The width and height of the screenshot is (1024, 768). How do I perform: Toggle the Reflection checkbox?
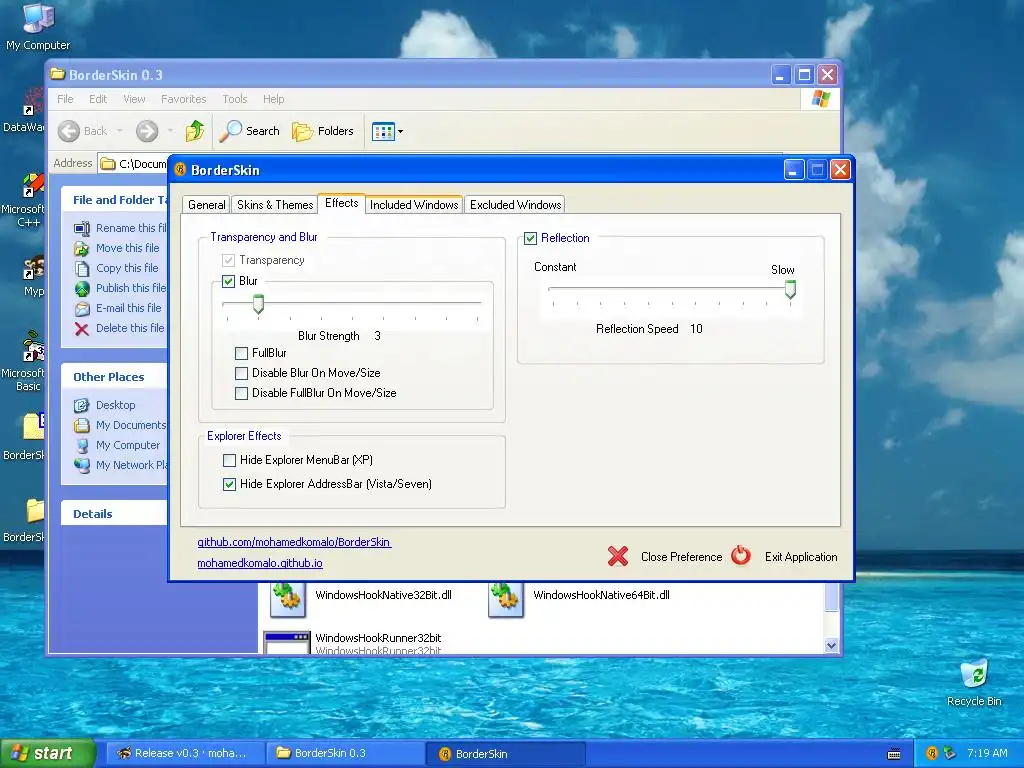click(x=530, y=238)
